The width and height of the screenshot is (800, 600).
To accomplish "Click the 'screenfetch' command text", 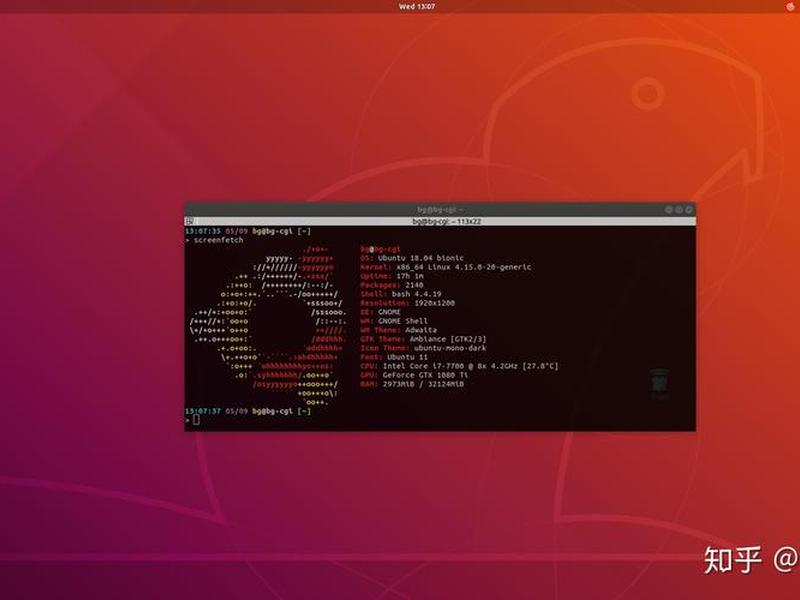I will [x=218, y=240].
